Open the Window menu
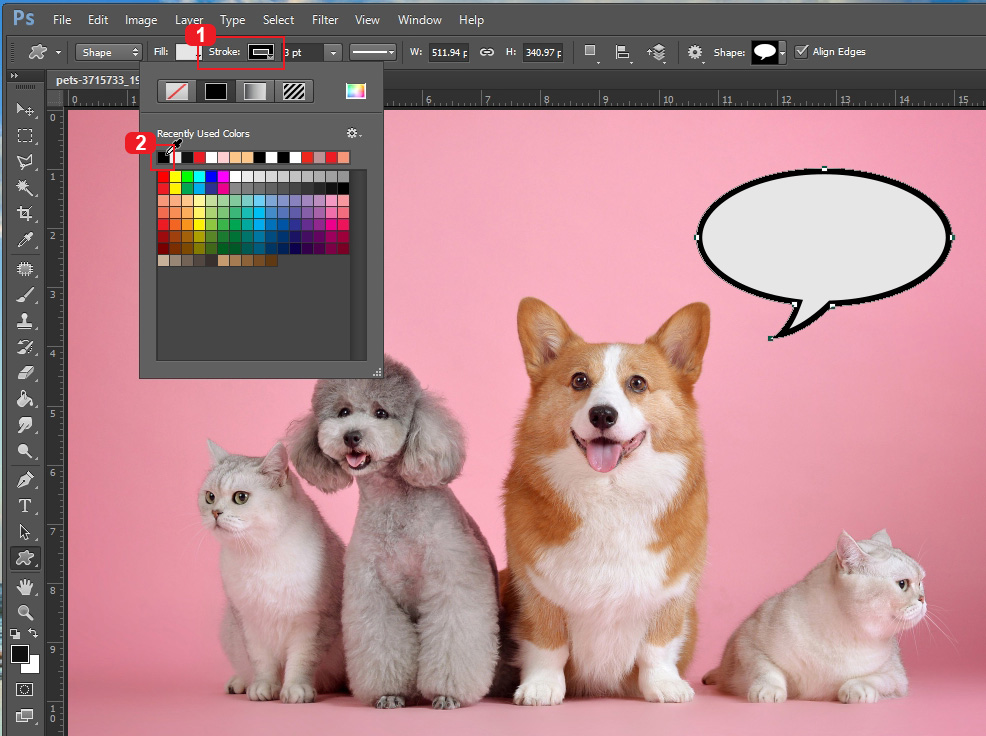The height and width of the screenshot is (736, 986). click(x=419, y=20)
